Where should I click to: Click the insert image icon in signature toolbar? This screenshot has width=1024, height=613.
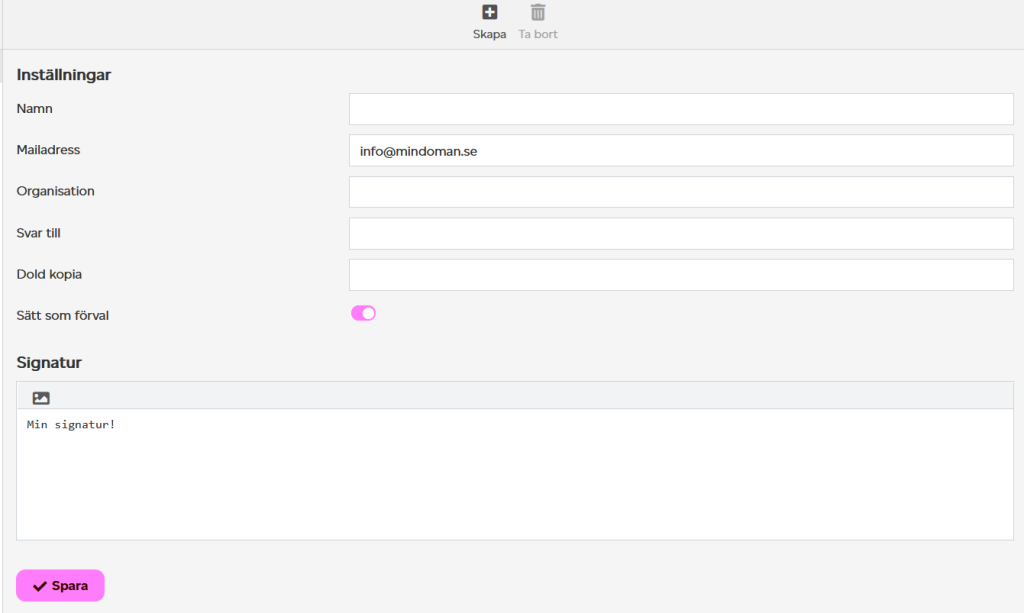click(x=41, y=397)
